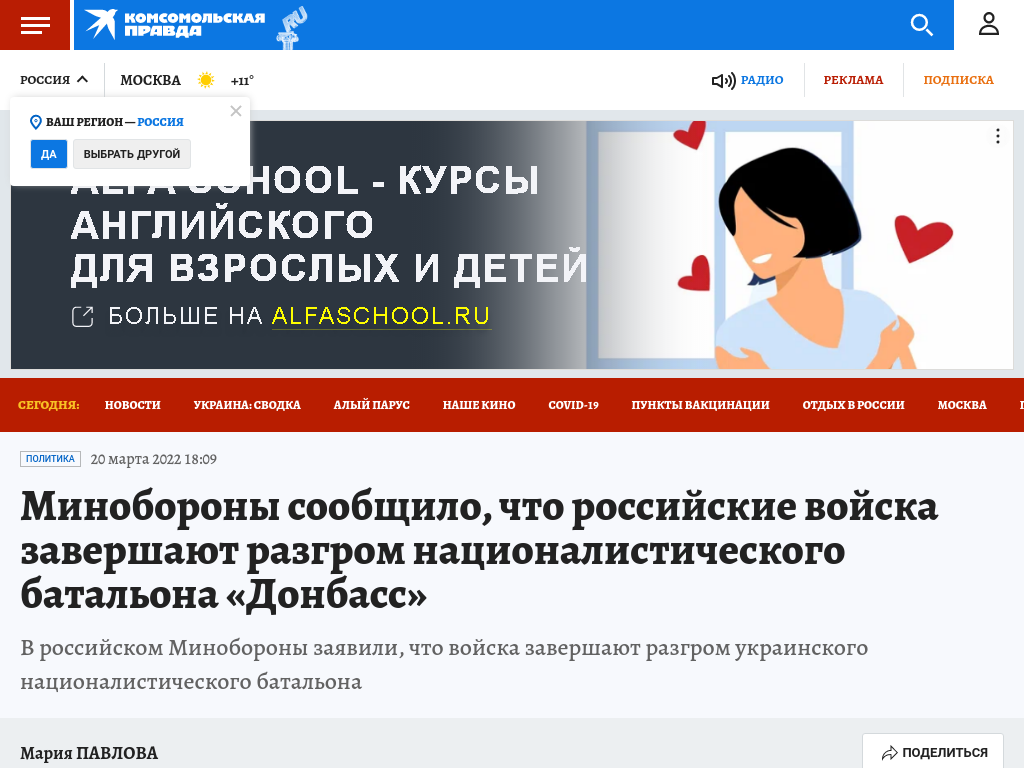Open ОТДЫХ В РОССИИ menu item
The width and height of the screenshot is (1024, 768).
[x=853, y=405]
